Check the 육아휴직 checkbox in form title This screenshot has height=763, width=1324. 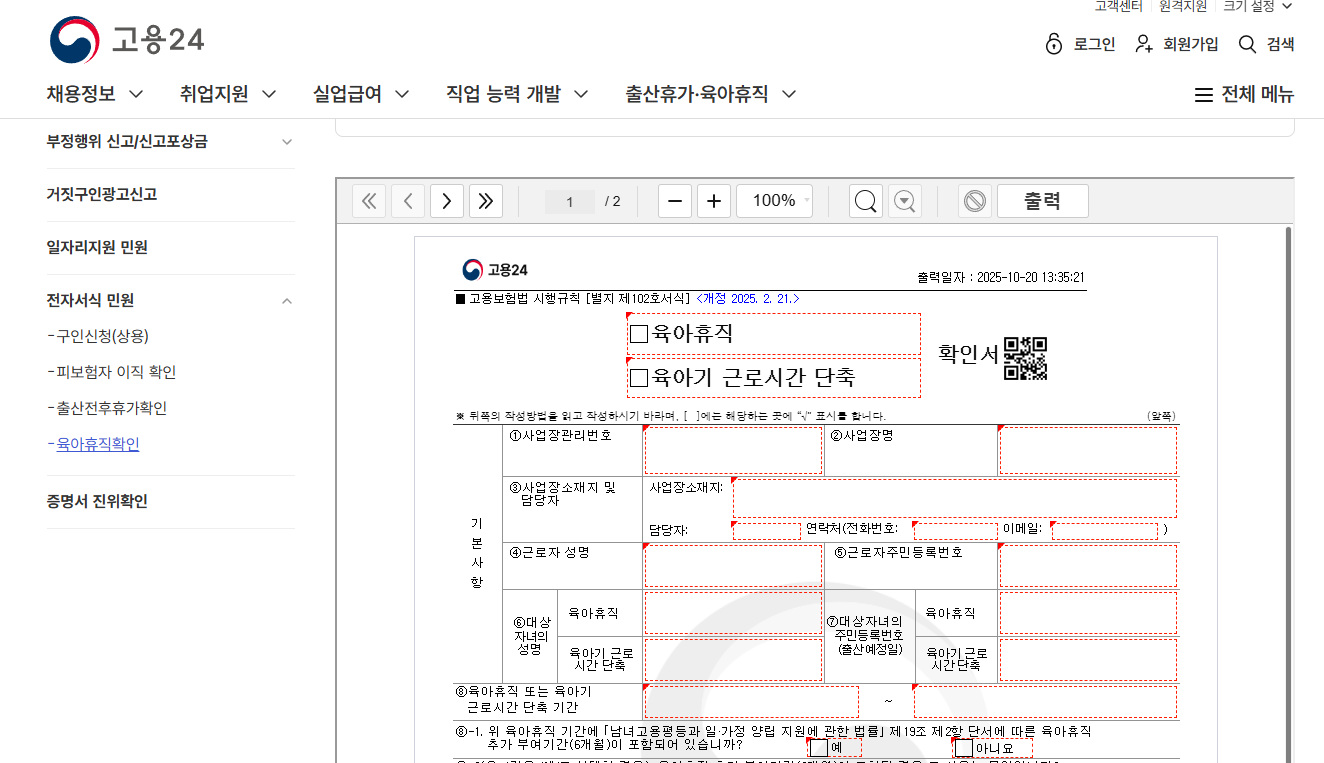(639, 334)
